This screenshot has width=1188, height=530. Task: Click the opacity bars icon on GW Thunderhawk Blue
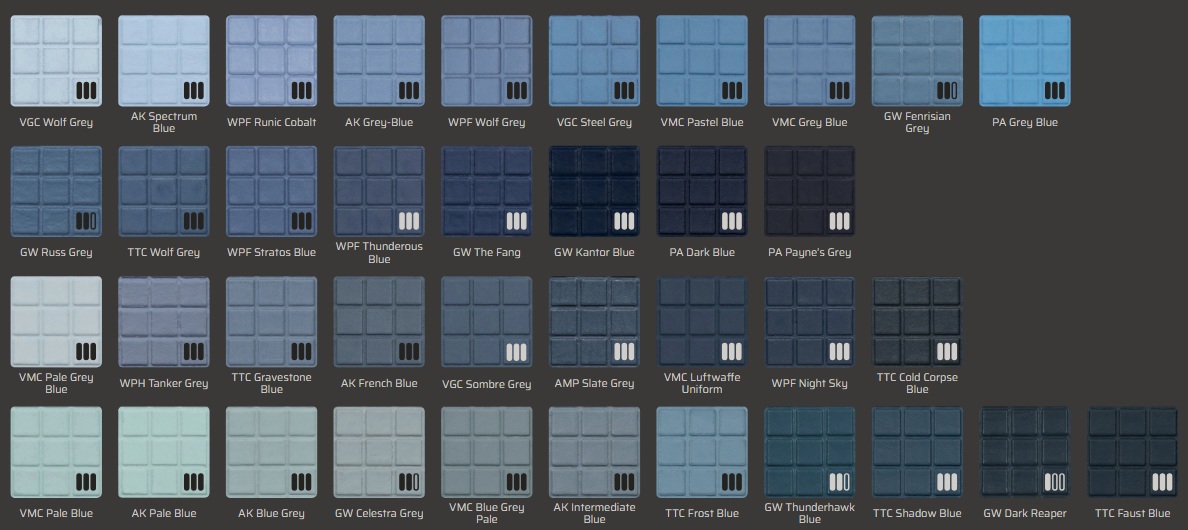tap(839, 482)
